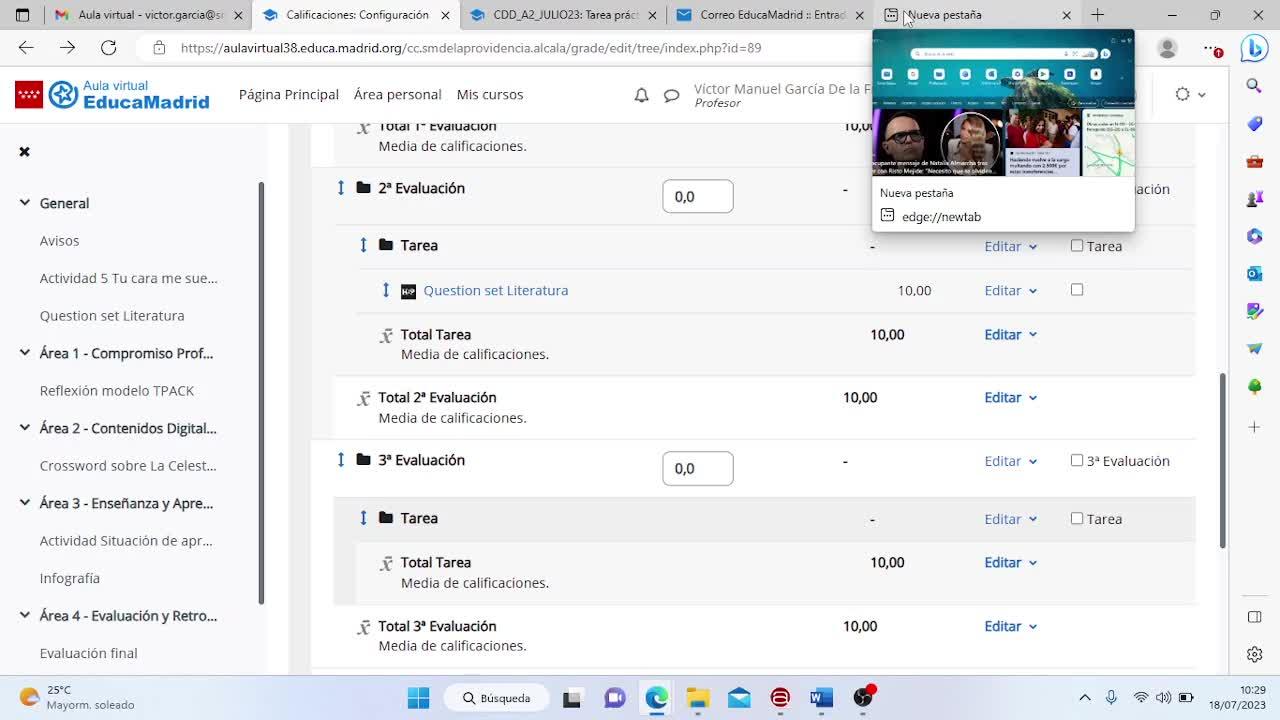Tick the checkbox in the Question set Literatura row
The width and height of the screenshot is (1280, 720).
tap(1077, 290)
